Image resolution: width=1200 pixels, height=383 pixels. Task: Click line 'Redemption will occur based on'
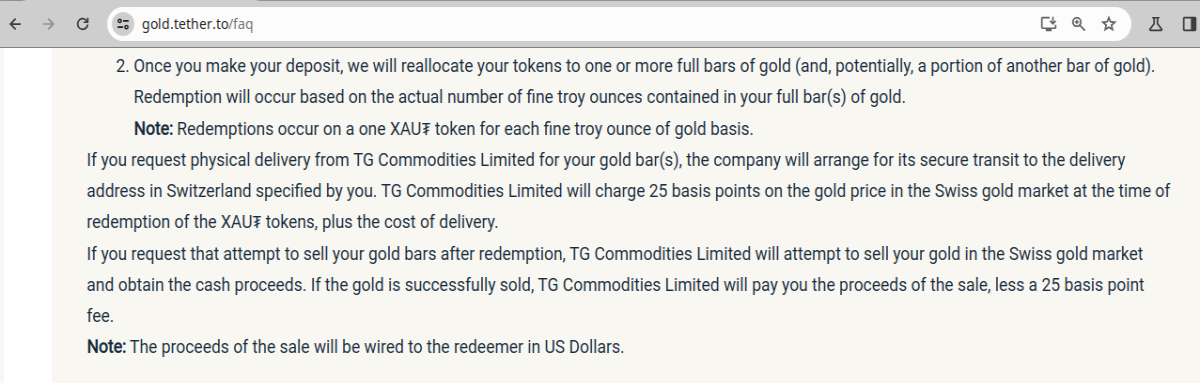pyautogui.click(x=519, y=98)
